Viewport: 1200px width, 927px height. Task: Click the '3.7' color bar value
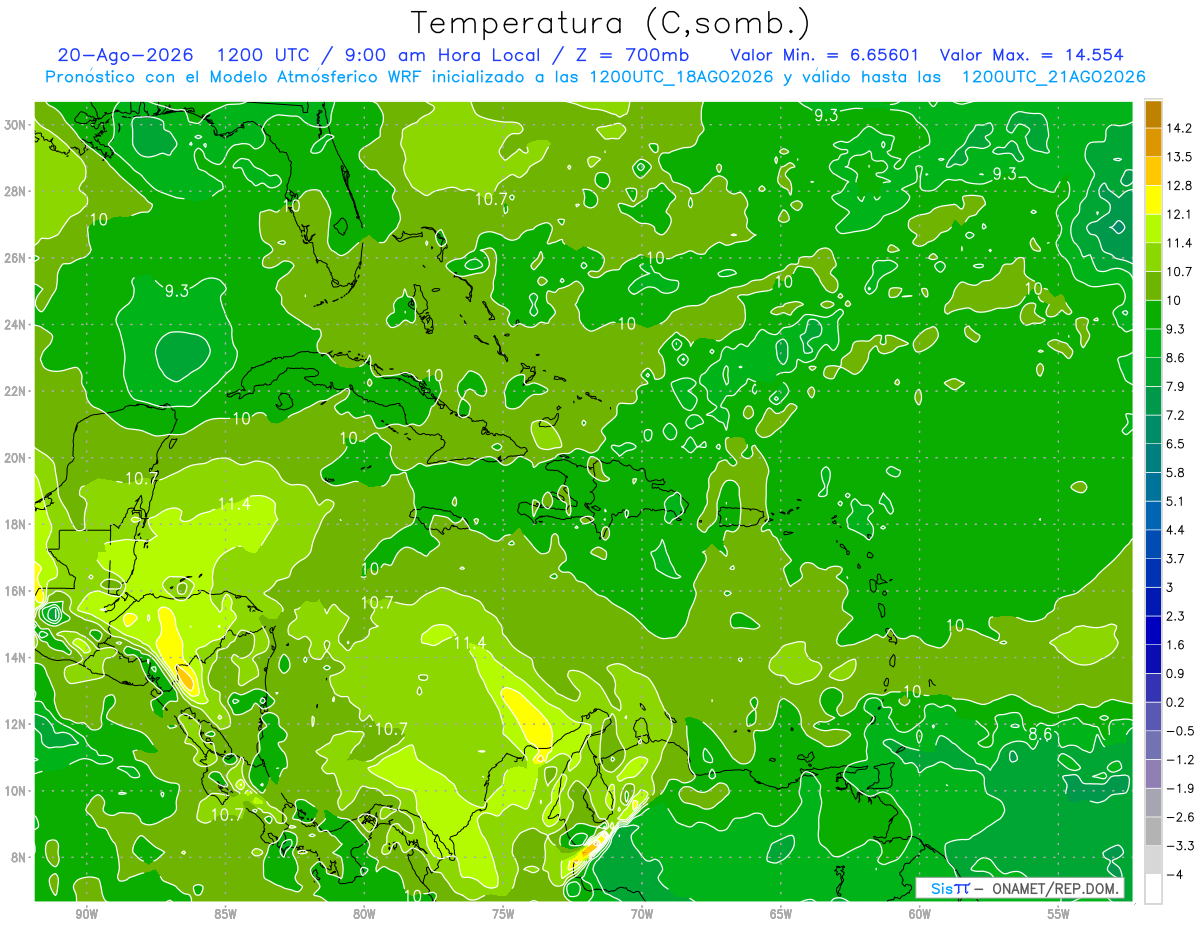1175,558
